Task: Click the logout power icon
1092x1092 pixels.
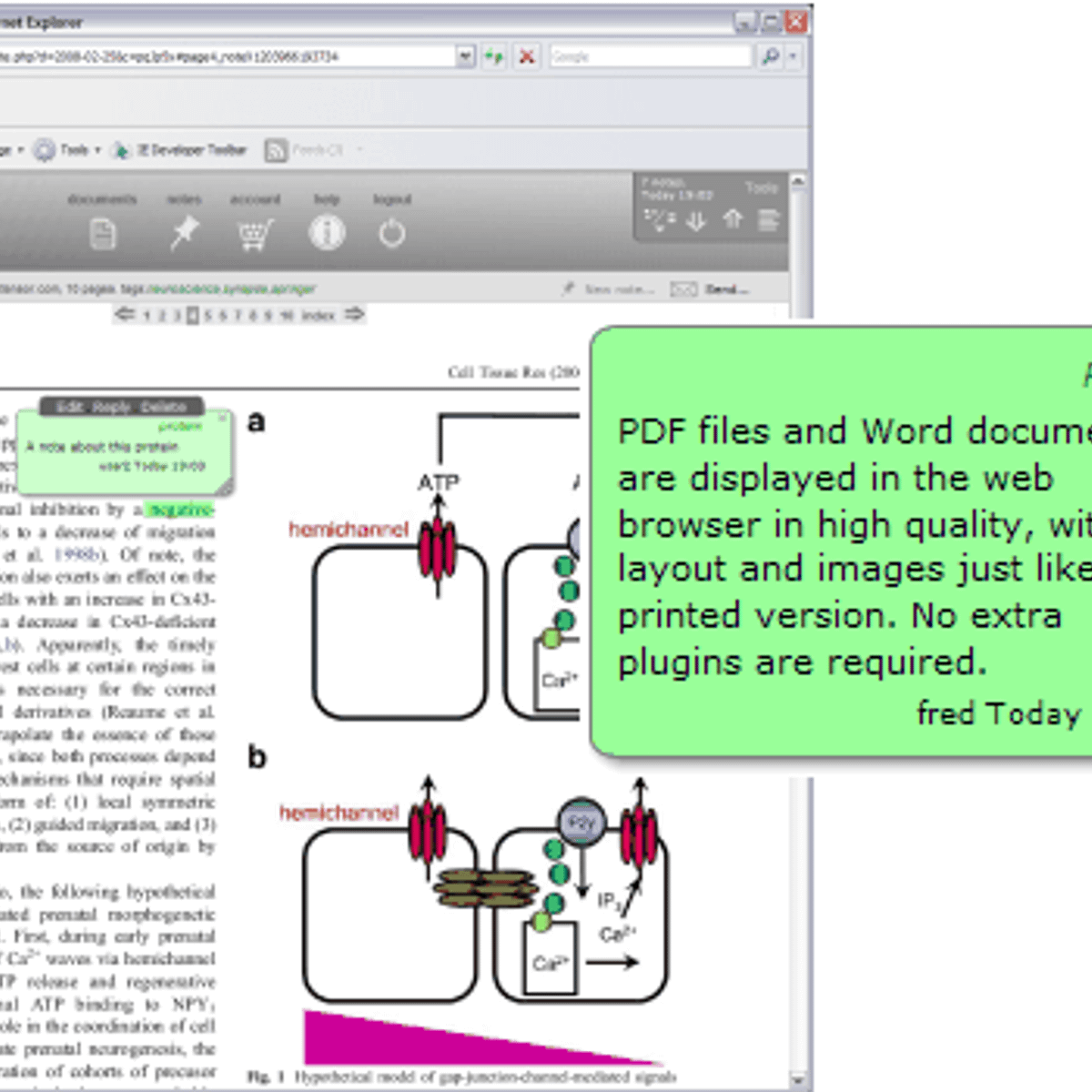Action: [x=392, y=234]
